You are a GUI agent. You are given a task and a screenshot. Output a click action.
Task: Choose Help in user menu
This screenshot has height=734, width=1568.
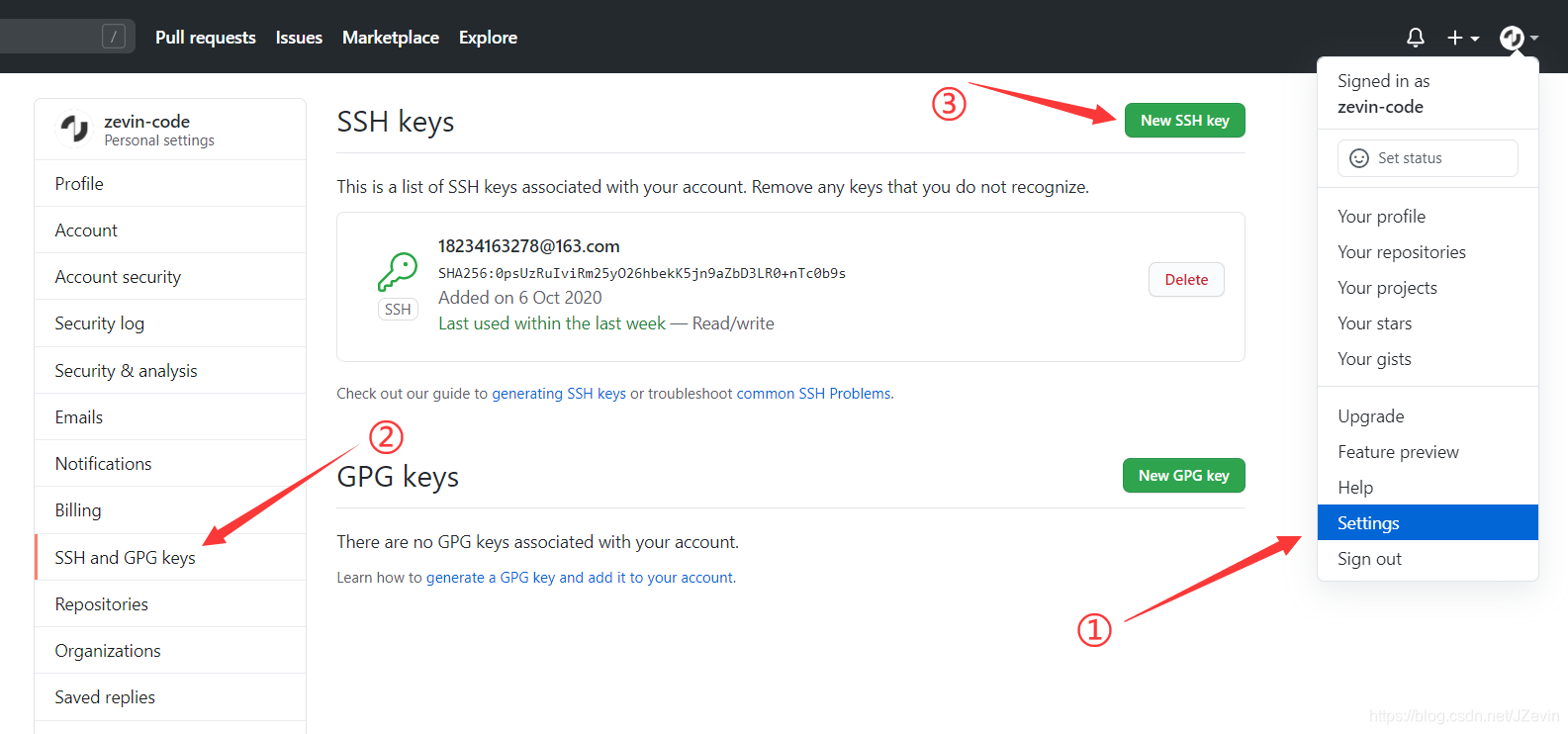1428,488
